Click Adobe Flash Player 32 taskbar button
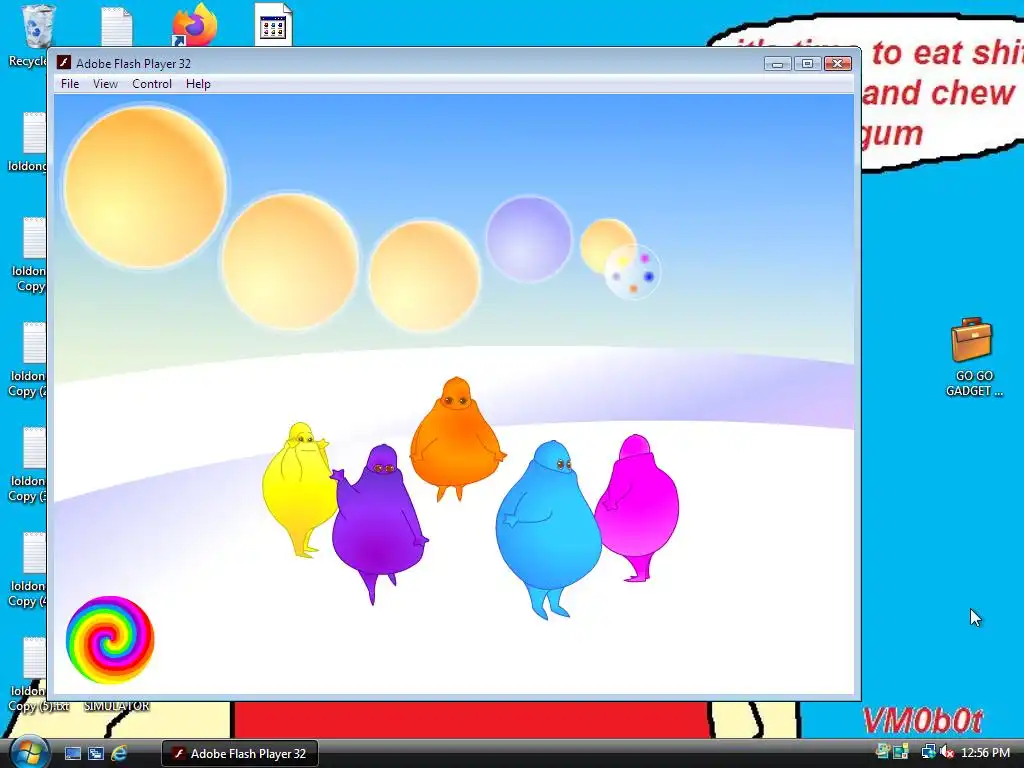The image size is (1024, 768). (240, 754)
